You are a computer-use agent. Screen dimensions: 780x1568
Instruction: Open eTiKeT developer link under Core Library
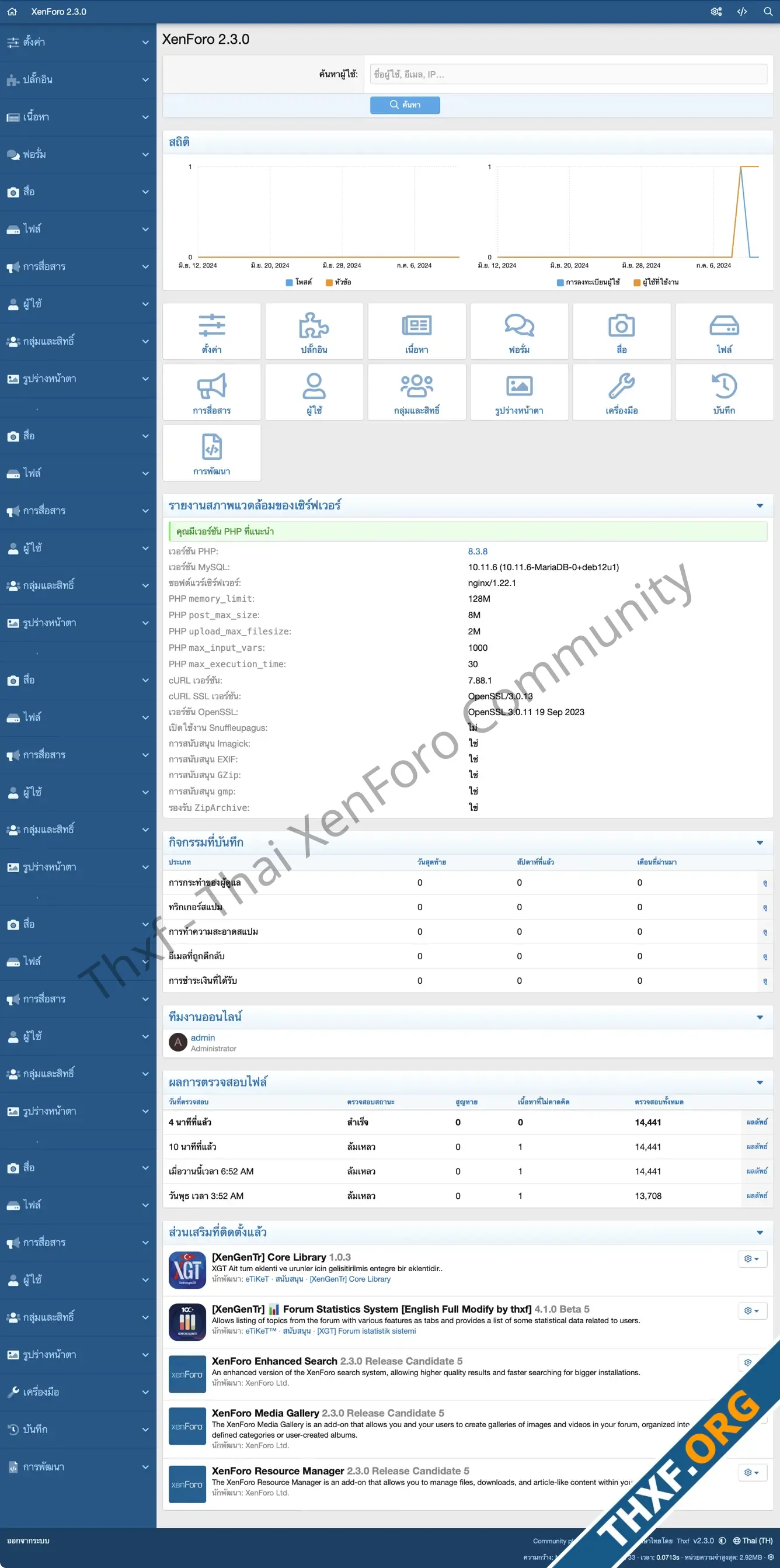257,1279
